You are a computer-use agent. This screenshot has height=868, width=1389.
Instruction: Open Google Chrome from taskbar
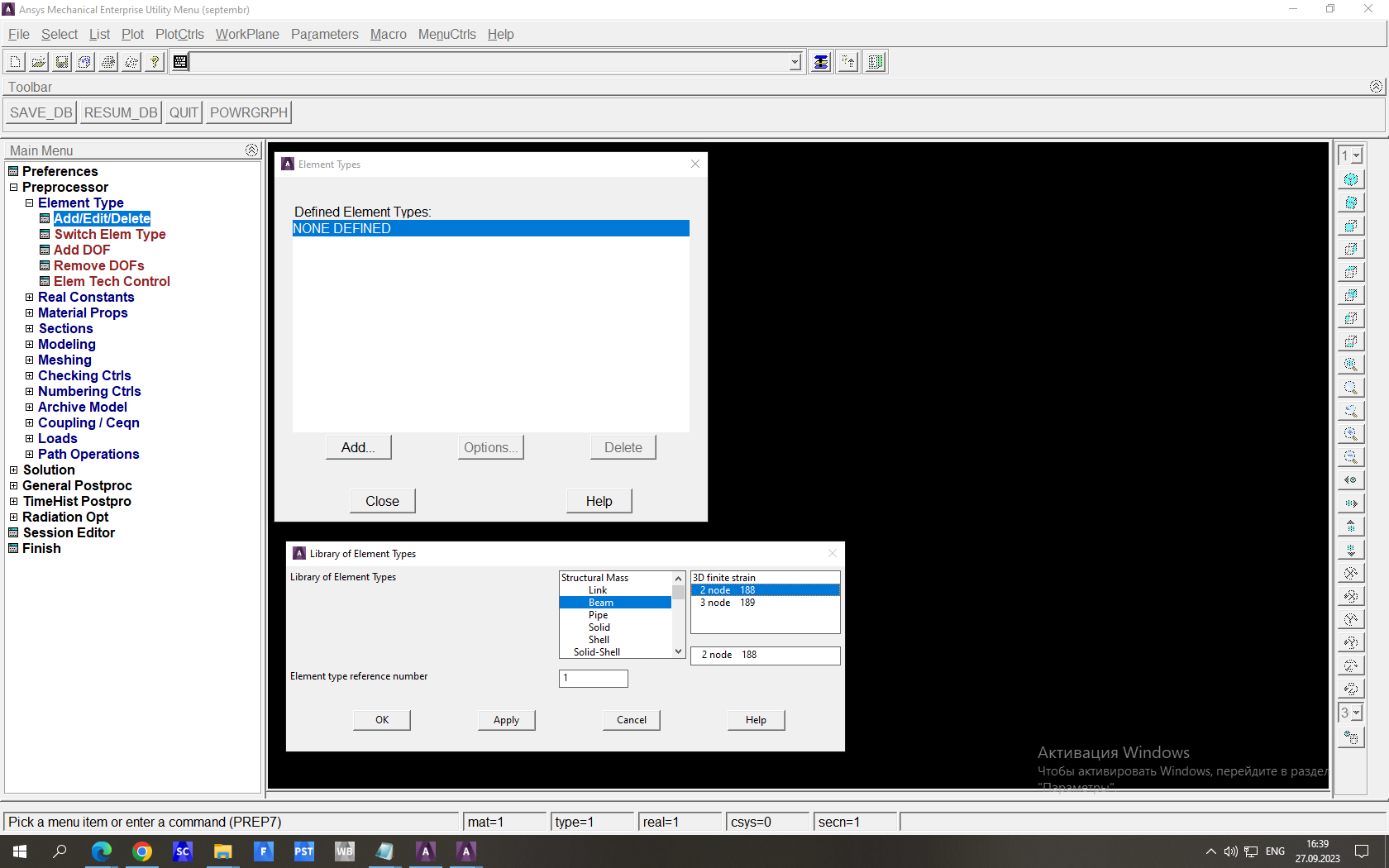click(x=142, y=851)
